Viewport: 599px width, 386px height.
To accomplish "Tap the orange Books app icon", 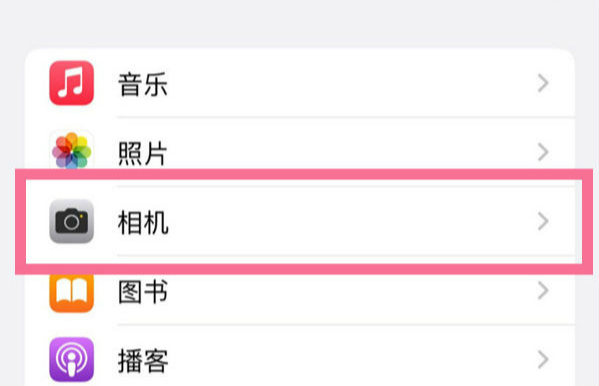I will [x=71, y=292].
